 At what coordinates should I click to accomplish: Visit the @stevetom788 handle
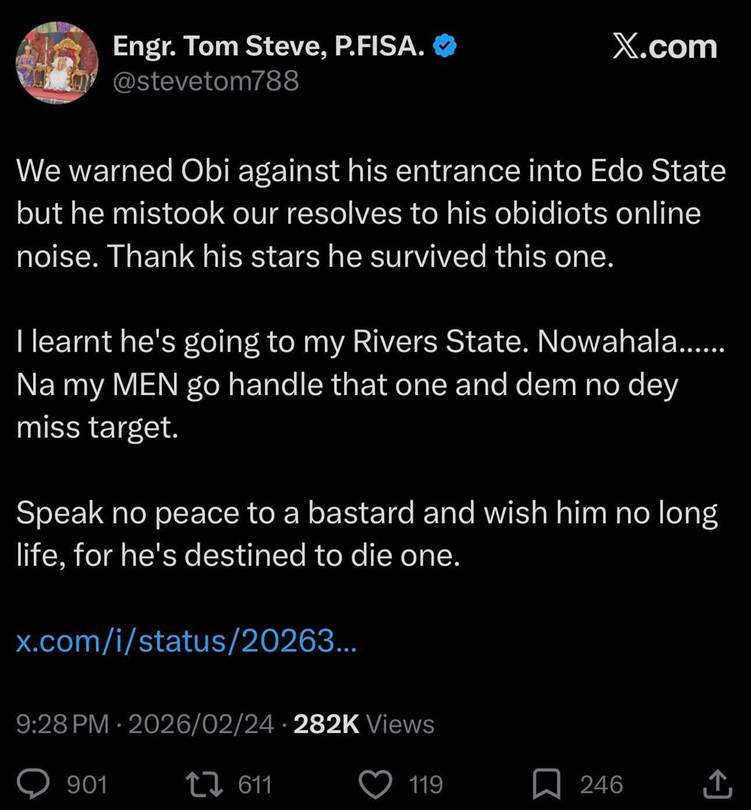[205, 81]
